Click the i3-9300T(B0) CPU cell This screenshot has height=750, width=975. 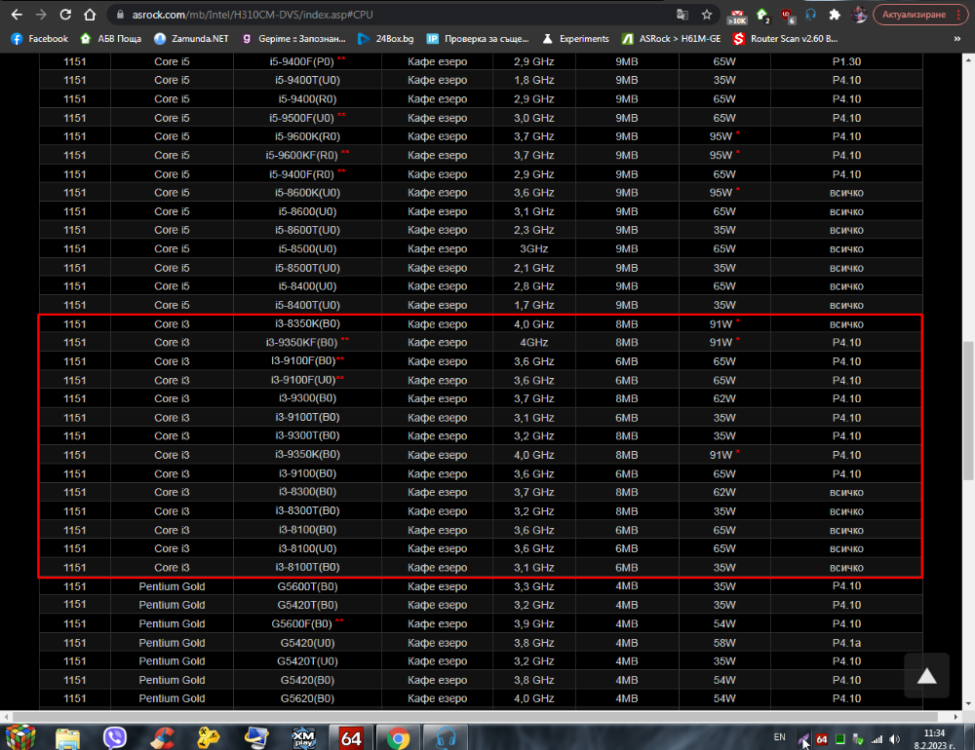(307, 436)
